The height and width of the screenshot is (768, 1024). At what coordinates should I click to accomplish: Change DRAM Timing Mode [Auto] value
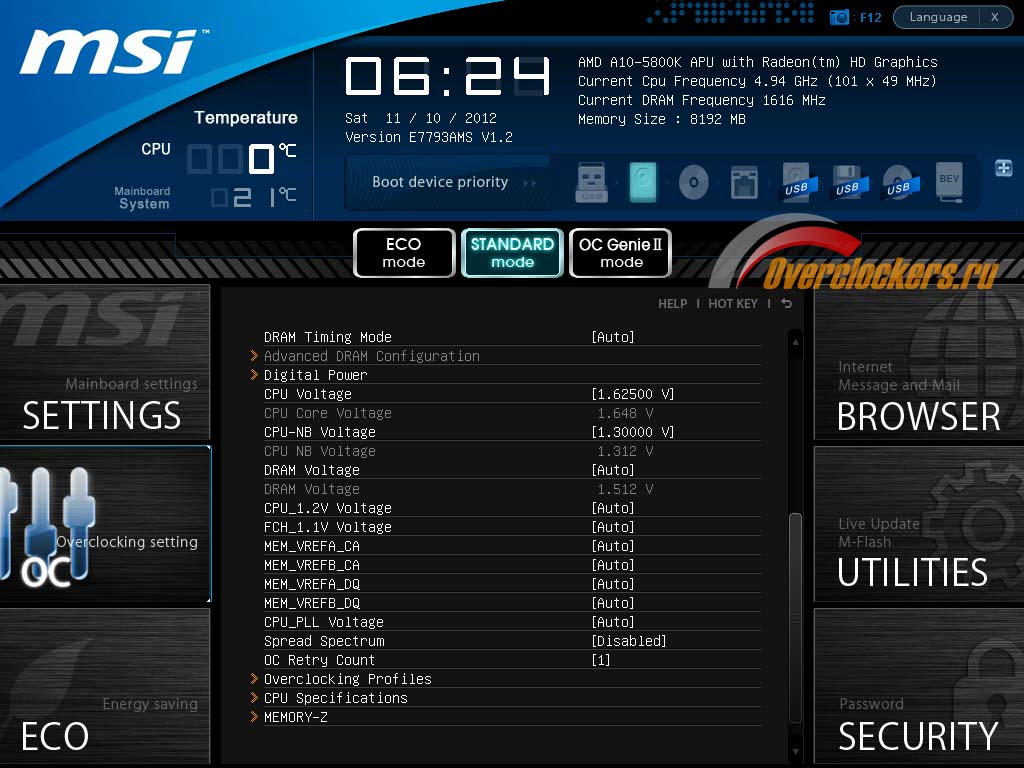(613, 337)
